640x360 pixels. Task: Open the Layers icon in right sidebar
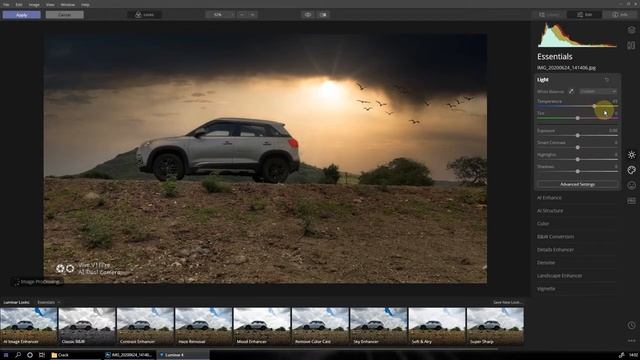pyautogui.click(x=631, y=30)
